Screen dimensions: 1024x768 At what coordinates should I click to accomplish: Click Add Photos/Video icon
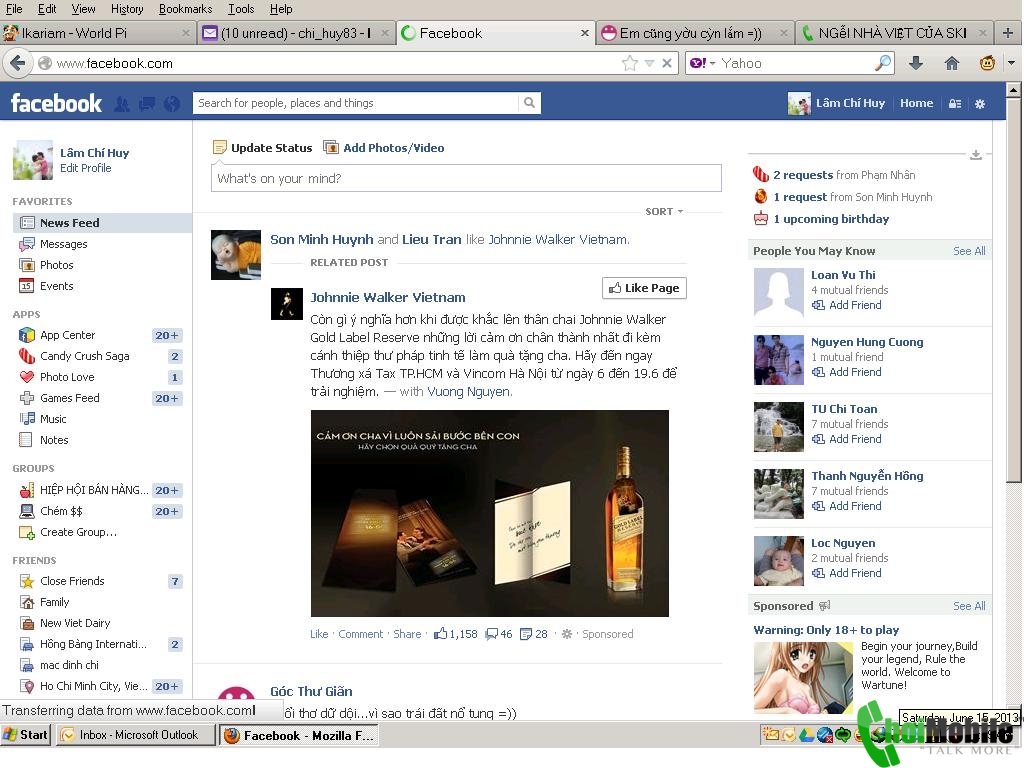[x=331, y=148]
